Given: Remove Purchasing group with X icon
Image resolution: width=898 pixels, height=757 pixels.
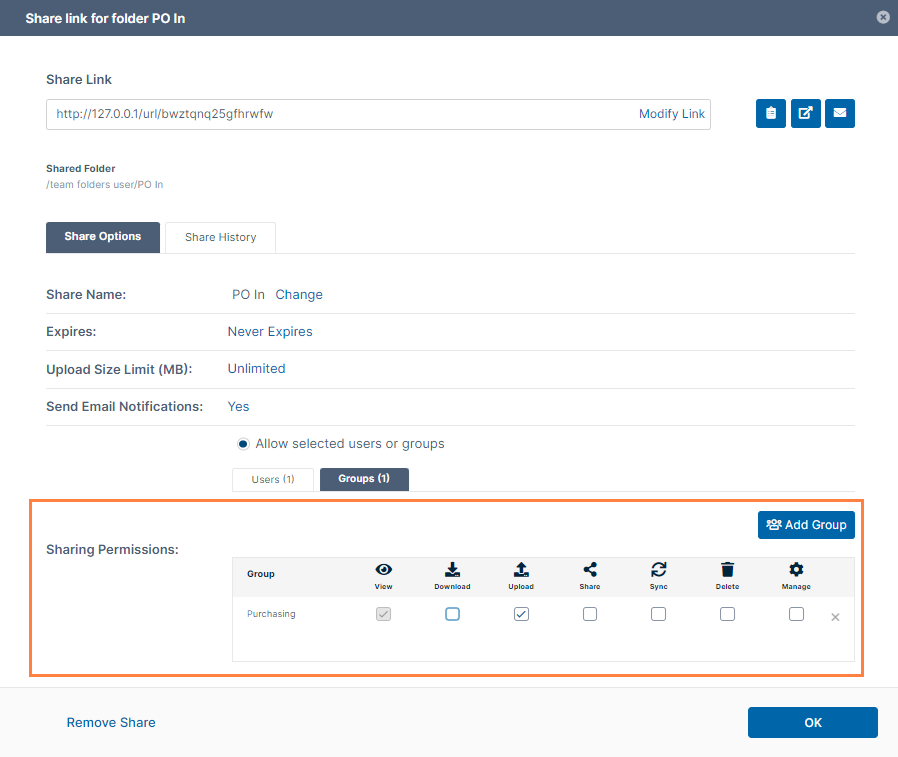Looking at the screenshot, I should click(x=835, y=617).
